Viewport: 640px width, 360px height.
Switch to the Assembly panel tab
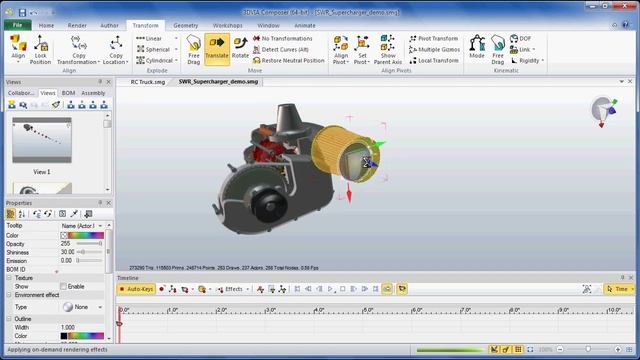click(93, 93)
